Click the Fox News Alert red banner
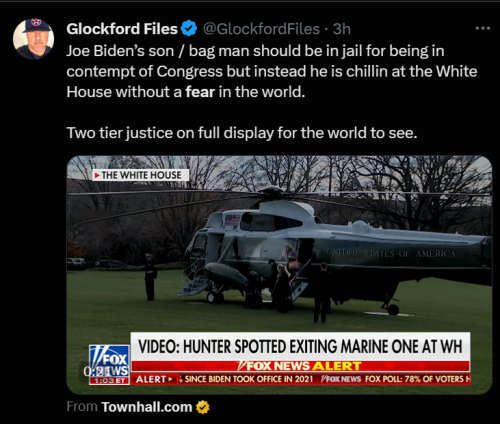The image size is (500, 424). tap(301, 366)
